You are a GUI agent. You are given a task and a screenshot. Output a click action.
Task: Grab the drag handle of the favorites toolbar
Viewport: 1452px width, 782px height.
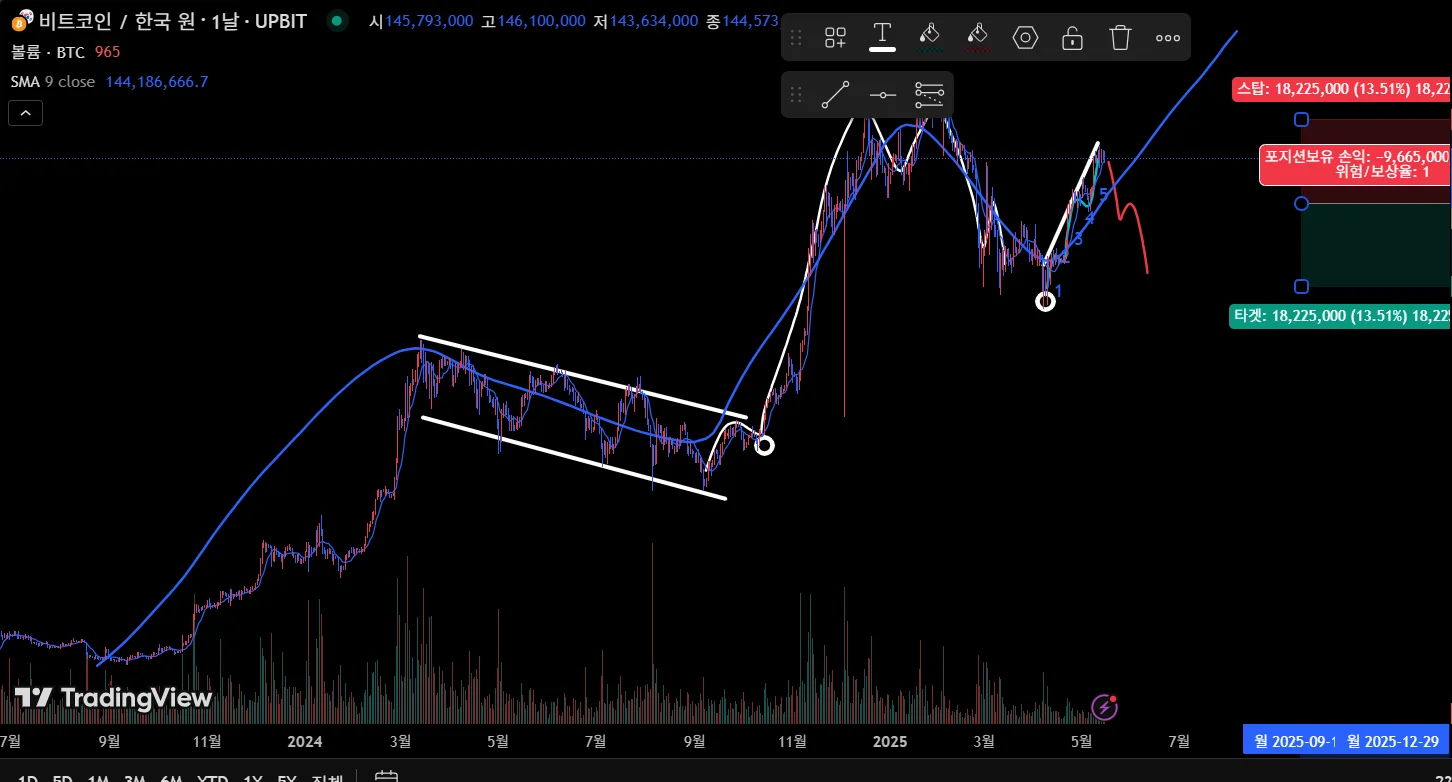pyautogui.click(x=796, y=95)
